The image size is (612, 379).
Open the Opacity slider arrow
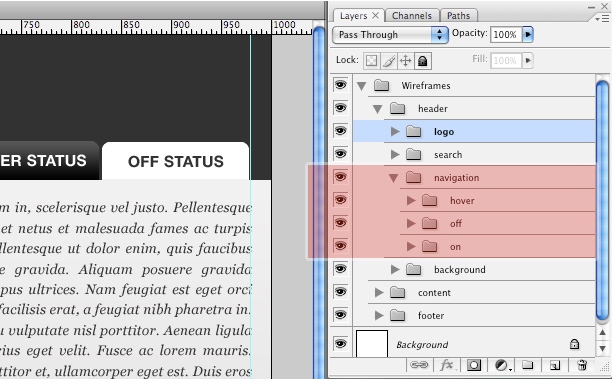click(x=528, y=34)
